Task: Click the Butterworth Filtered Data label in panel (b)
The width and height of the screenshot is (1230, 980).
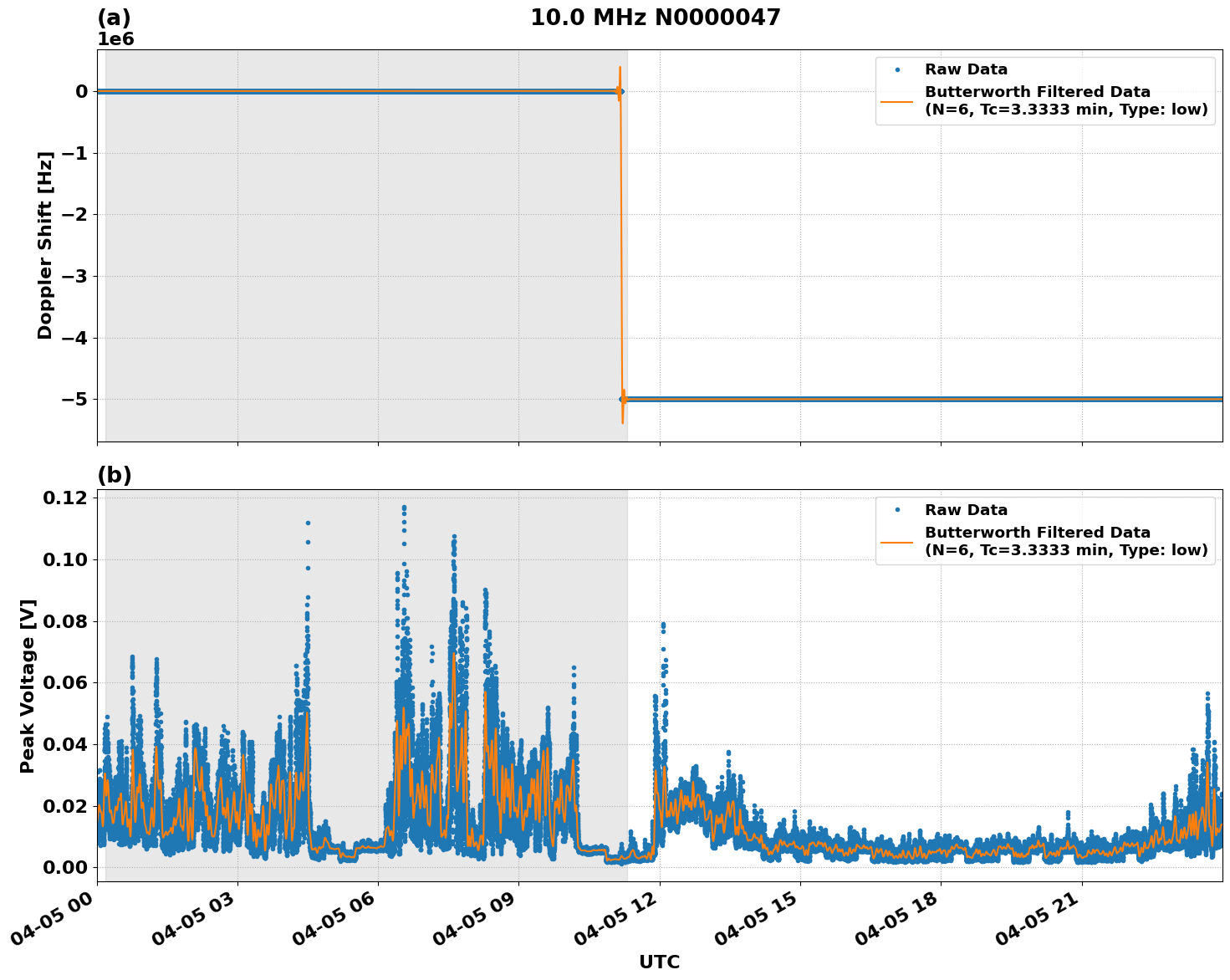Action: tap(1037, 532)
